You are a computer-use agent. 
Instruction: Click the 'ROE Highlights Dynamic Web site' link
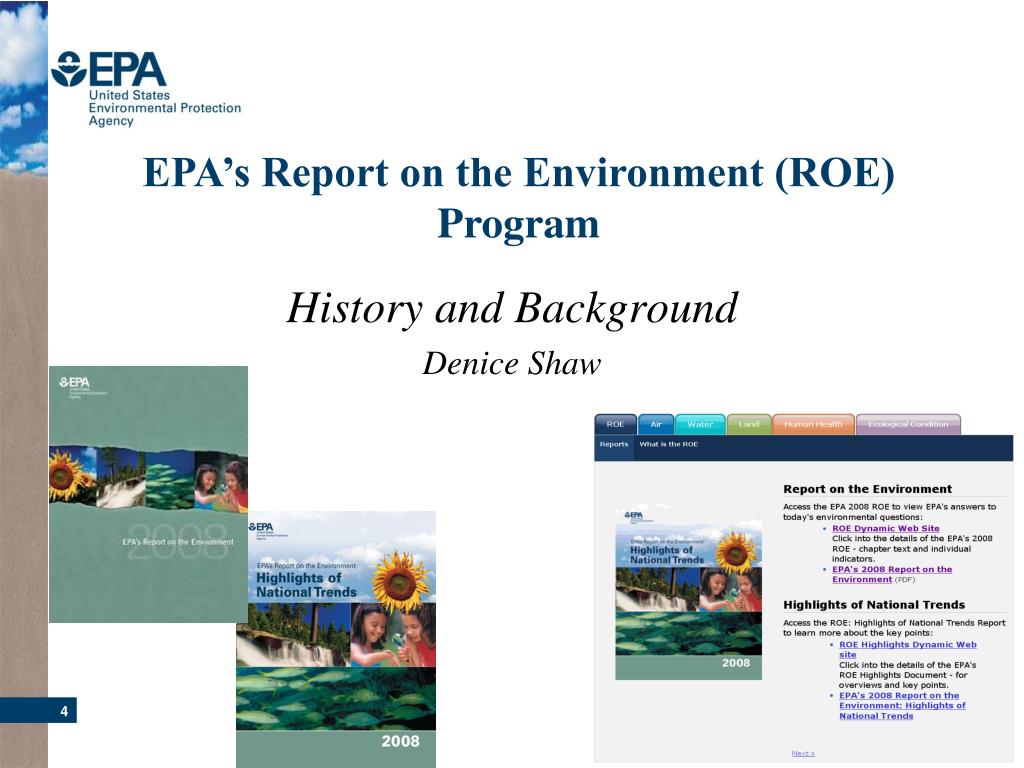click(x=908, y=649)
